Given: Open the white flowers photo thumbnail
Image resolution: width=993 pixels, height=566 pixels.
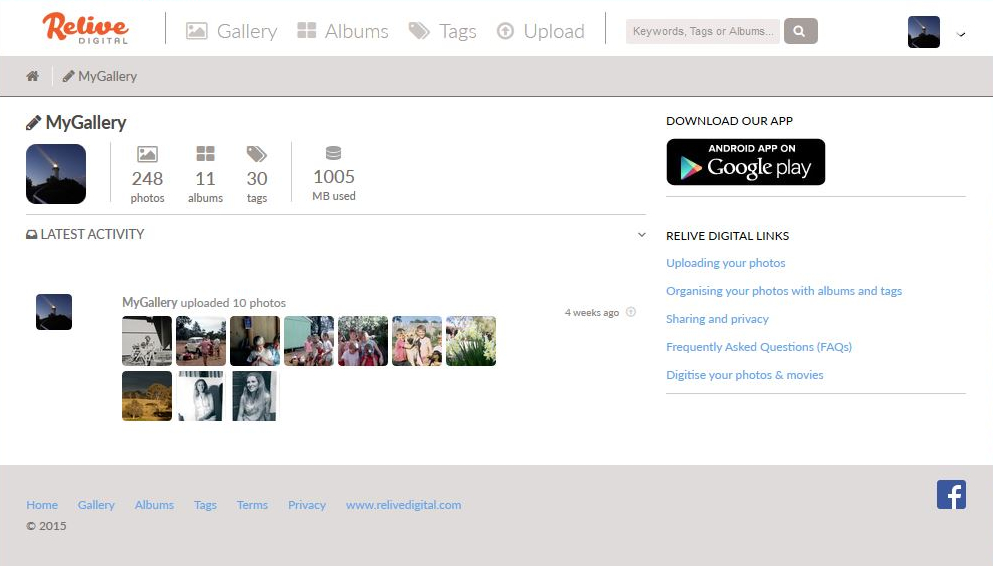Looking at the screenshot, I should (471, 341).
